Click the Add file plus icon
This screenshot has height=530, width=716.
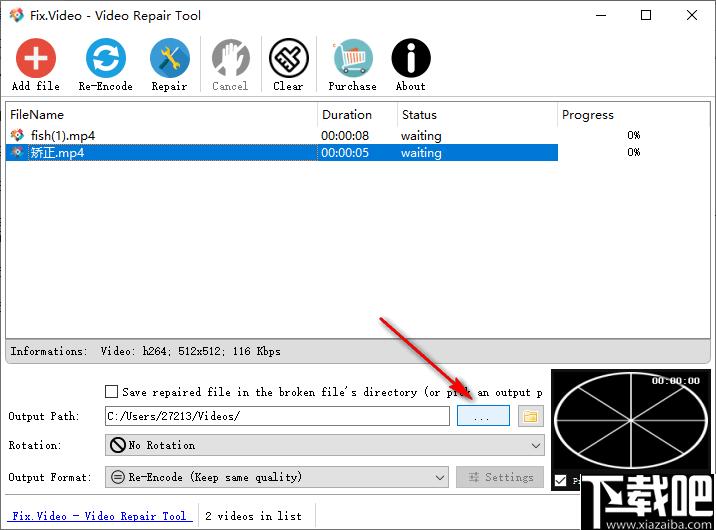click(x=36, y=58)
